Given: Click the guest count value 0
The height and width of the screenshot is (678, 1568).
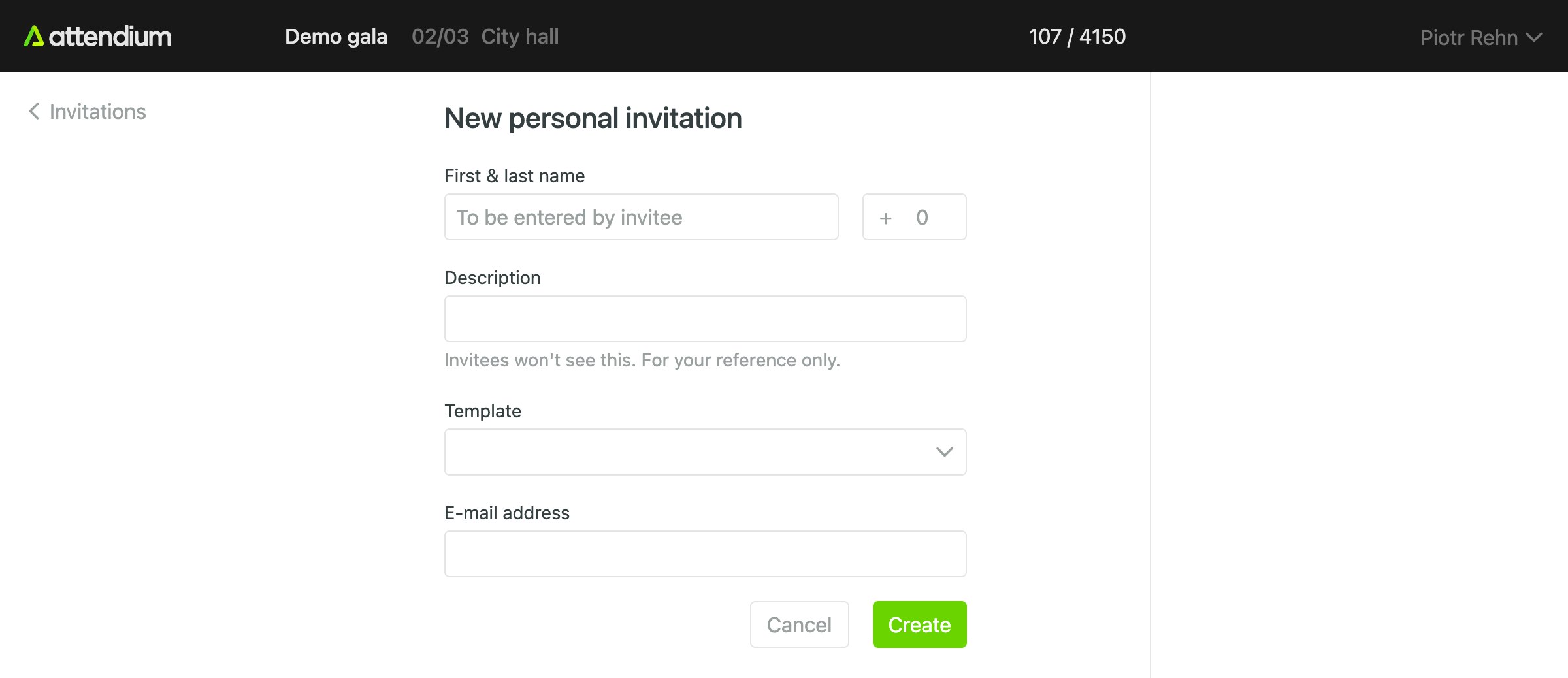Looking at the screenshot, I should [x=922, y=218].
